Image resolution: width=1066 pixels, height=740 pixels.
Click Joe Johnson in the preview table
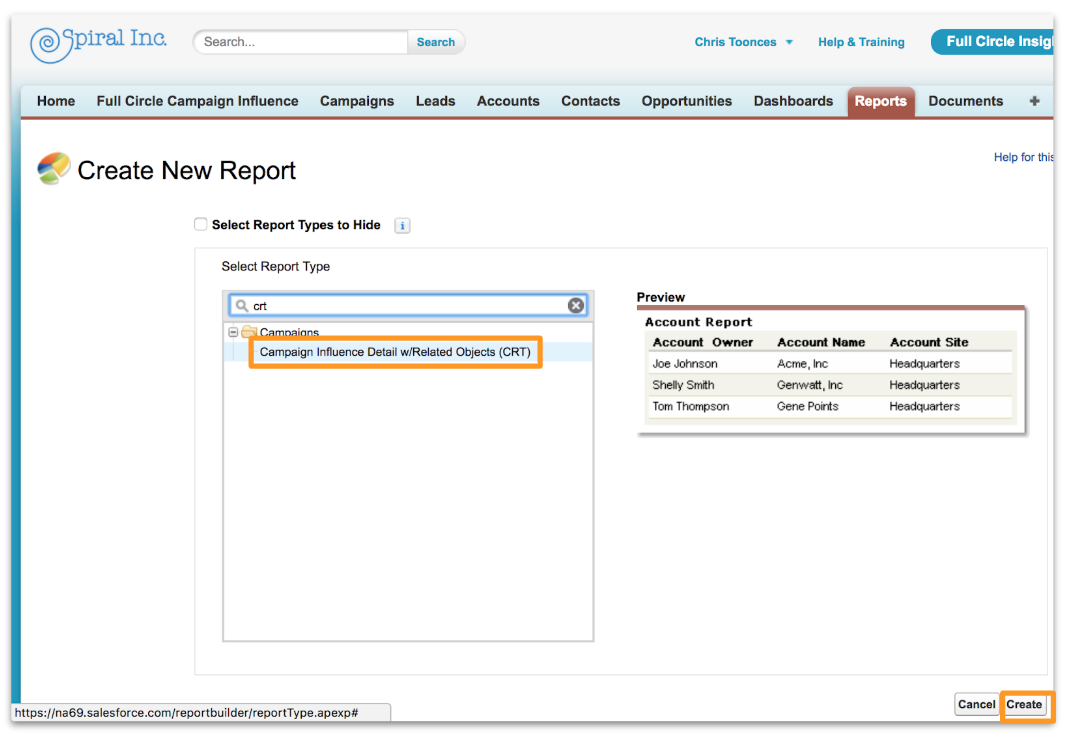[685, 364]
